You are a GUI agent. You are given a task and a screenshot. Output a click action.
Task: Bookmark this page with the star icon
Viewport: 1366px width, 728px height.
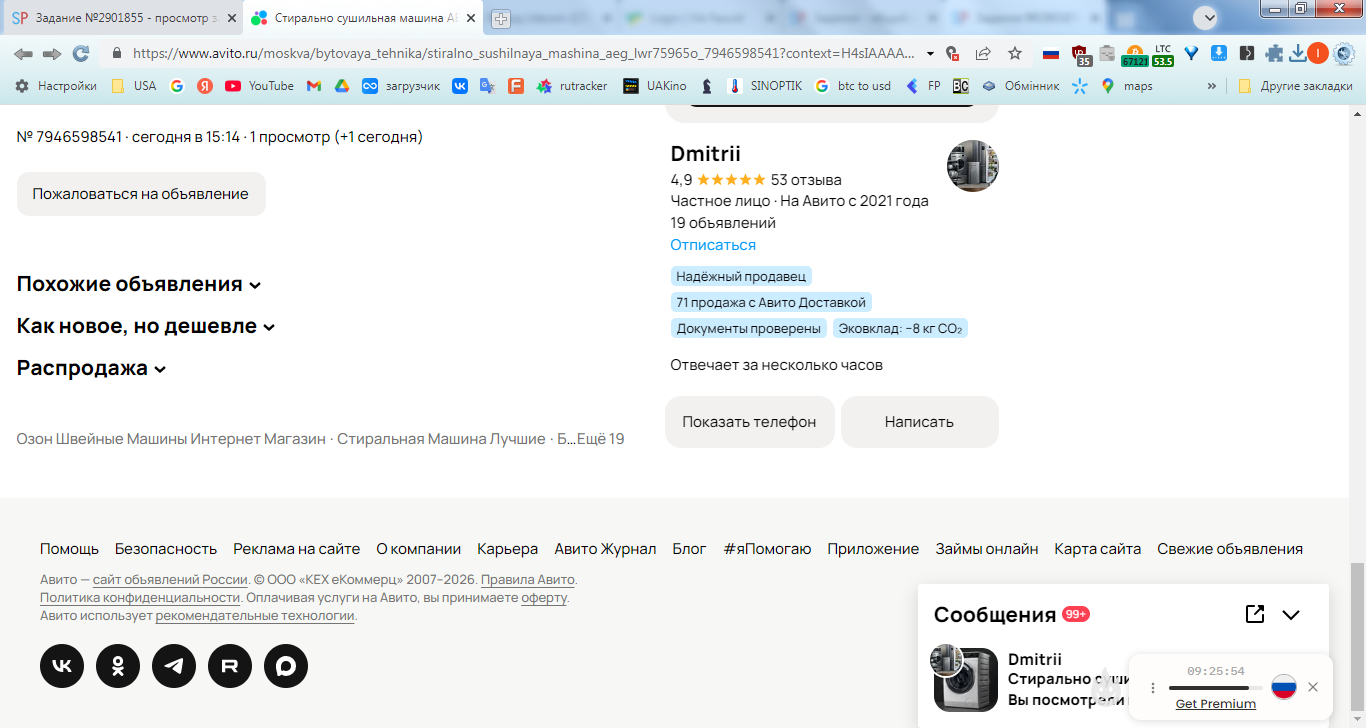click(1015, 53)
